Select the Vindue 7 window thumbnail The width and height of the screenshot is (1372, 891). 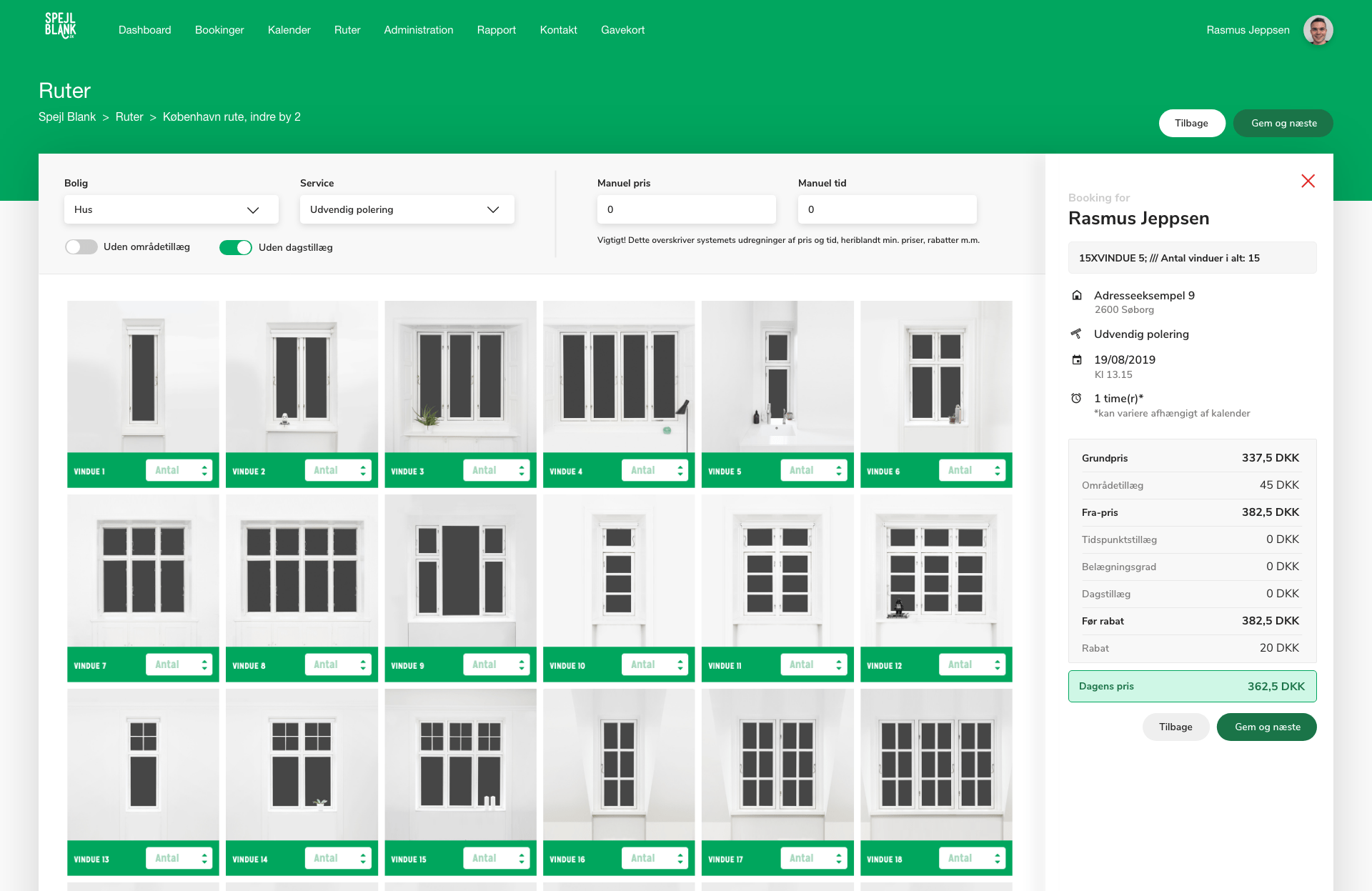pos(143,571)
